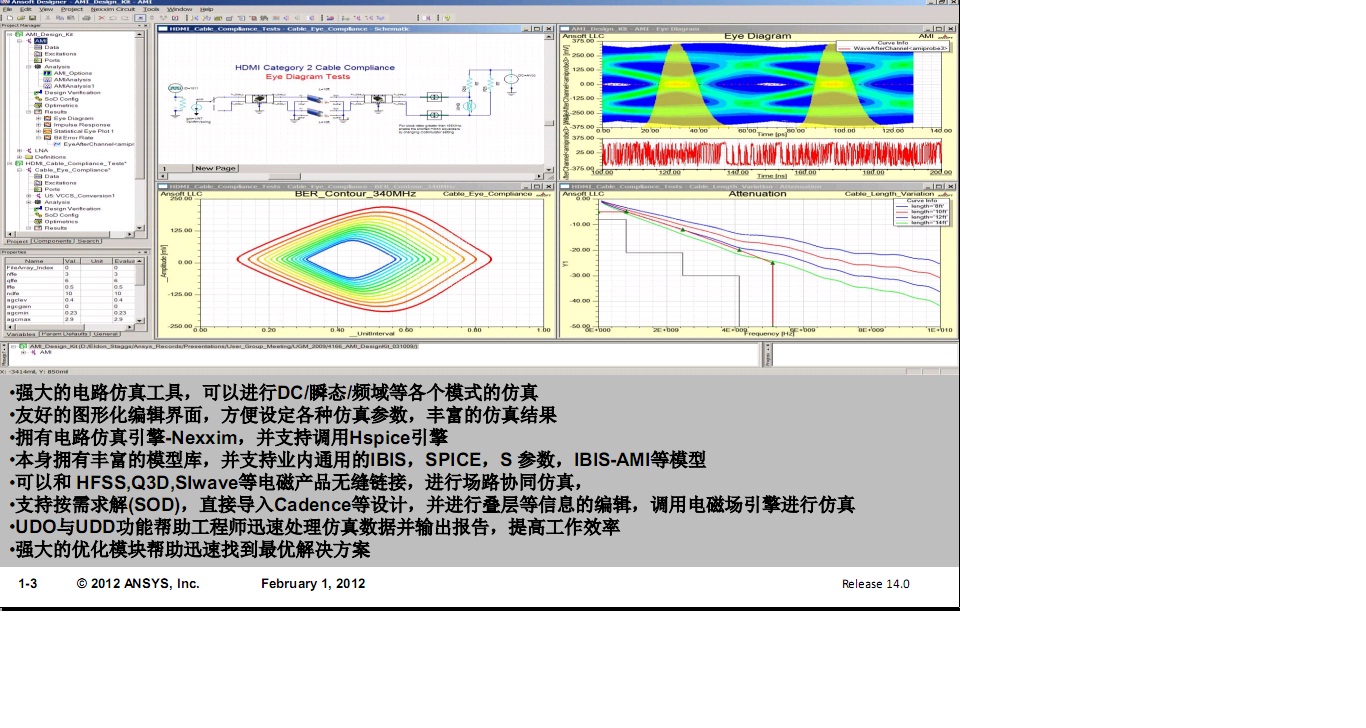Image resolution: width=1366 pixels, height=728 pixels.
Task: Switch to the Components tab
Action: point(52,241)
